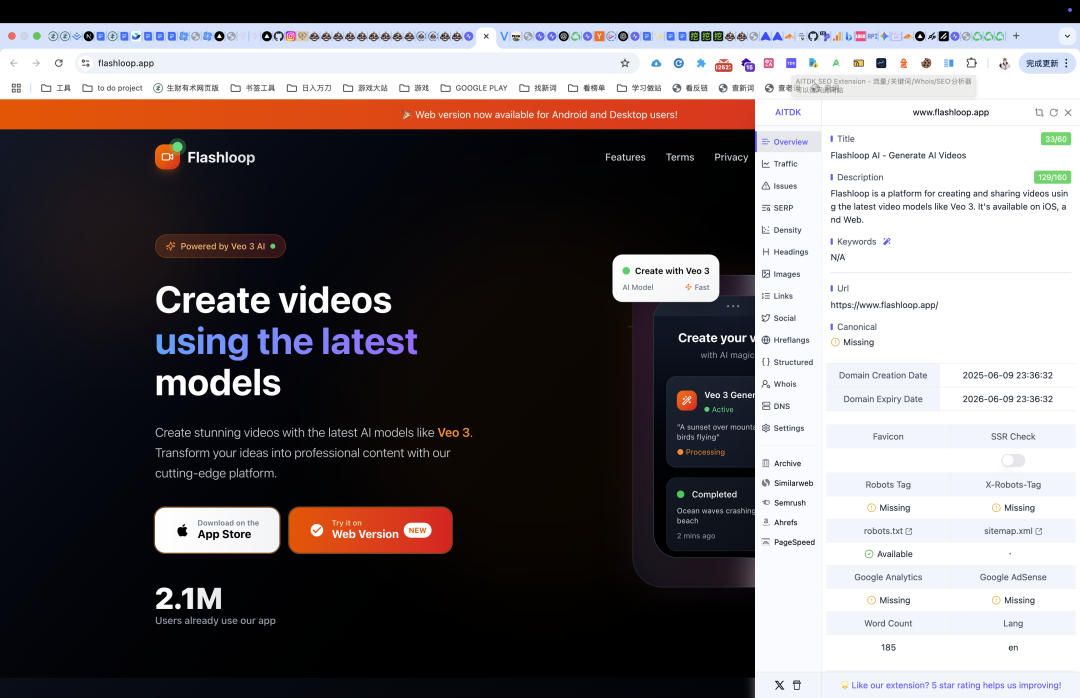Click the Powered by Veo 3 AI badge
Image resolution: width=1080 pixels, height=698 pixels.
click(x=220, y=246)
